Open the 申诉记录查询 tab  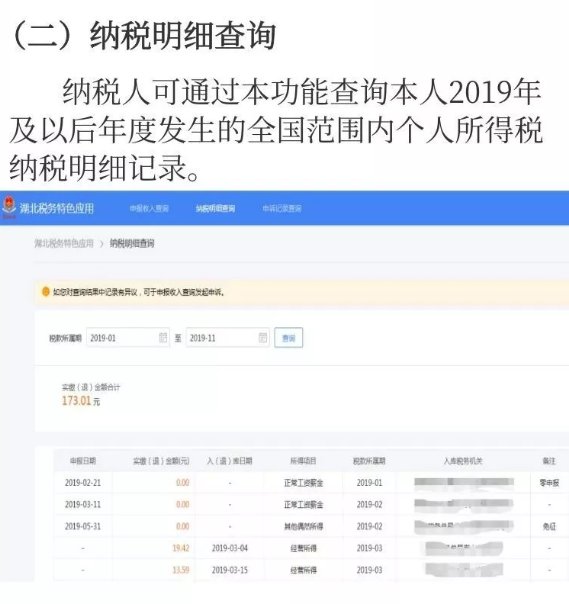pos(282,208)
